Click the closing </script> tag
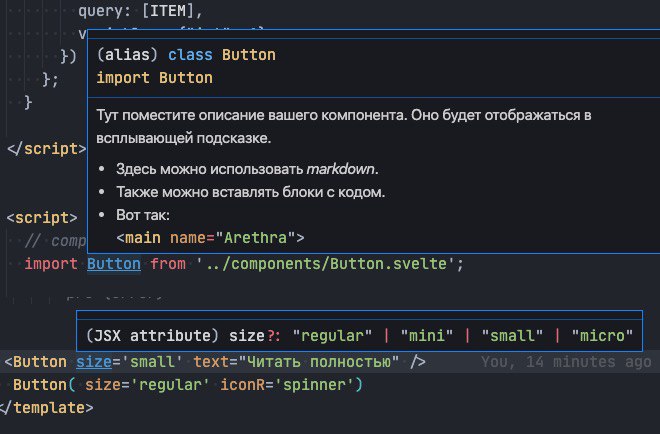The height and width of the screenshot is (434, 660). [46, 149]
